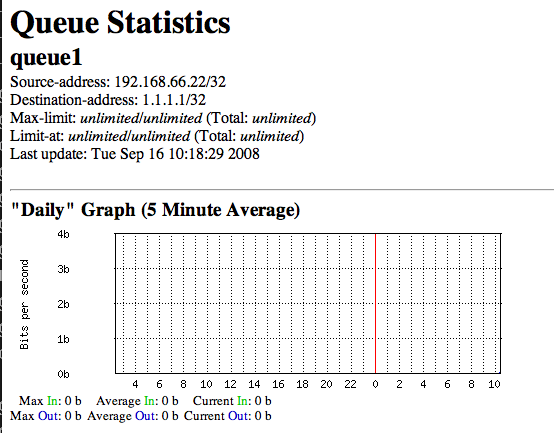The width and height of the screenshot is (554, 433).
Task: Click the Destination-address 1.1.1.1/32 line
Action: (108, 100)
